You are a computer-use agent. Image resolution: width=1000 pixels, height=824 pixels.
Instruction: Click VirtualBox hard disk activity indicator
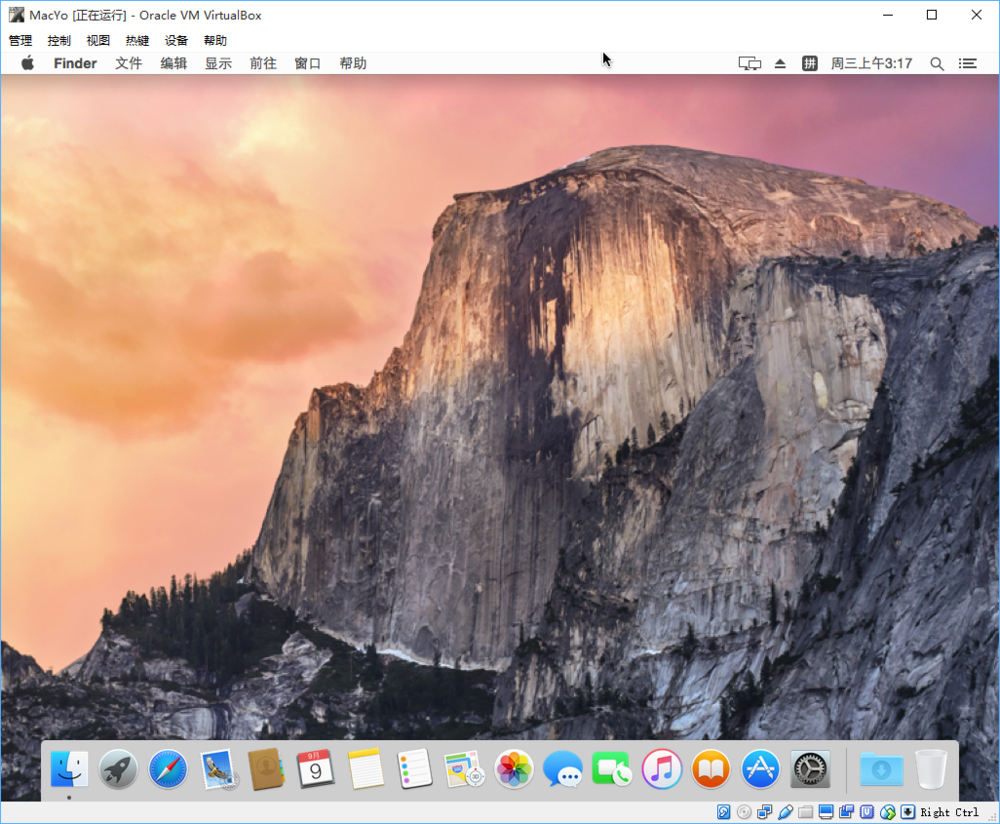723,812
